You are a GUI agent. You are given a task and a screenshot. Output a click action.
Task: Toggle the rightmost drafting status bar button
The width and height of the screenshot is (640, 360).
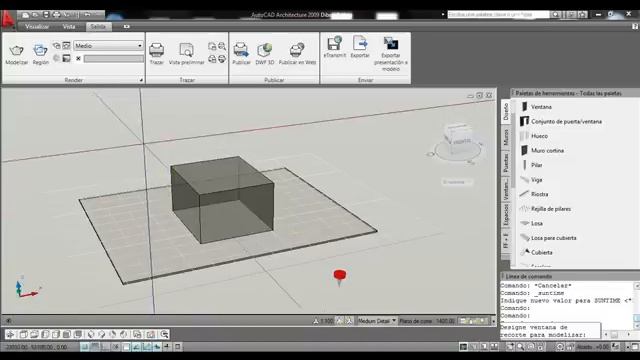click(178, 347)
